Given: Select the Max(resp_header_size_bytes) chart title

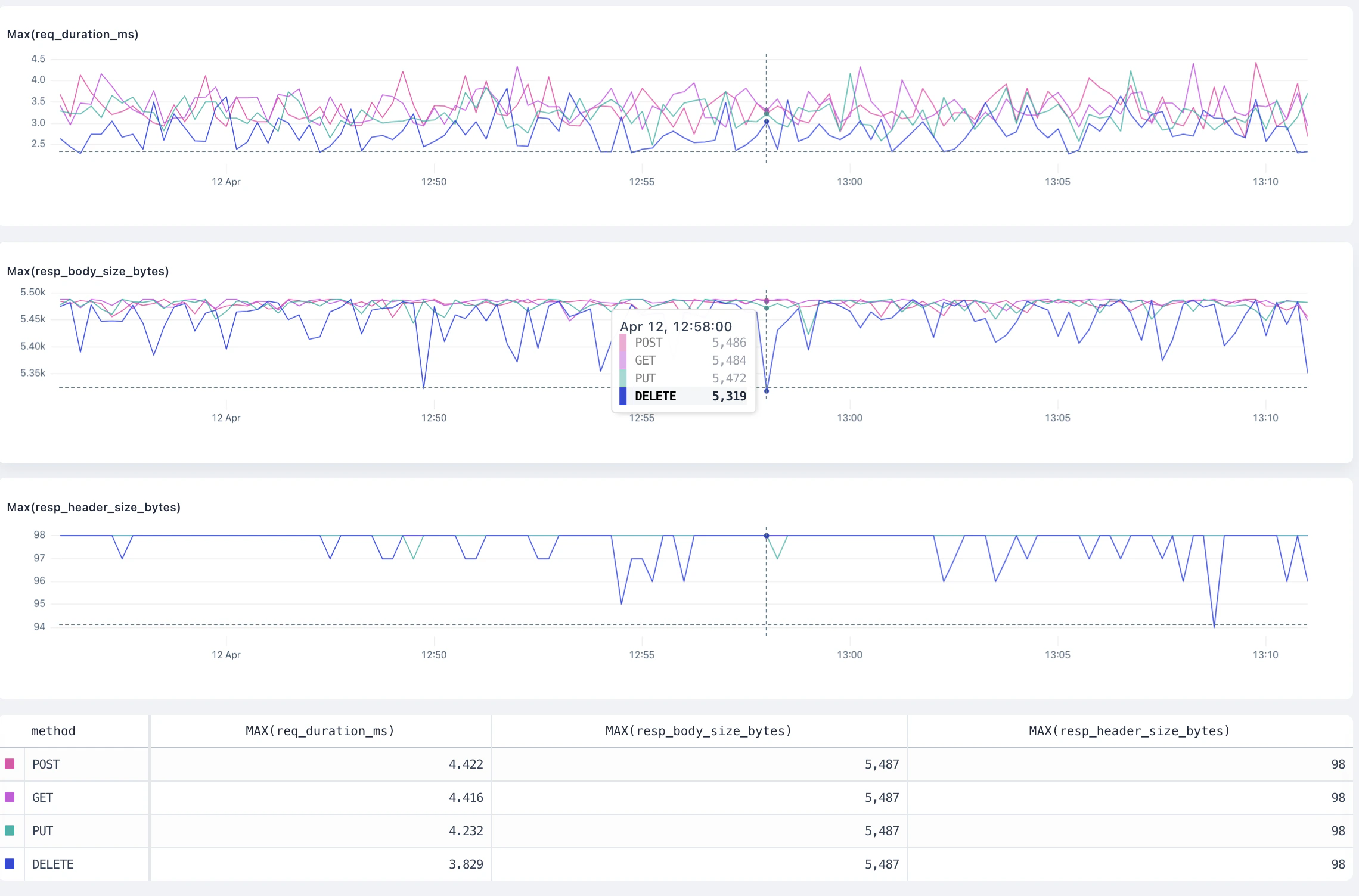Looking at the screenshot, I should point(94,507).
